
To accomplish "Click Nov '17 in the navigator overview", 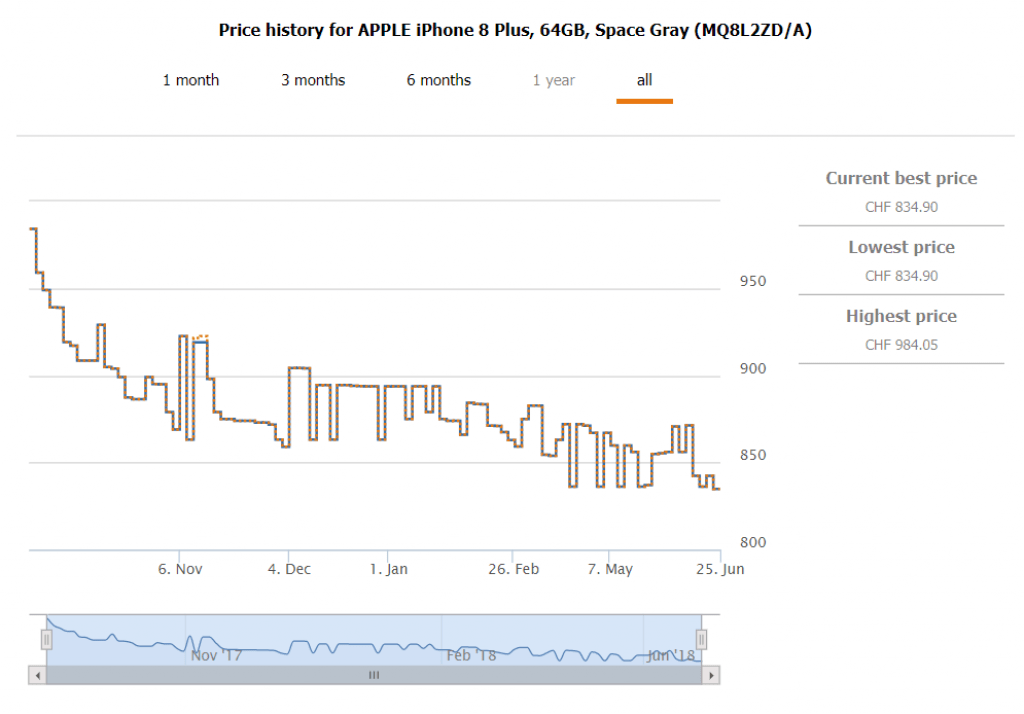I will (216, 656).
